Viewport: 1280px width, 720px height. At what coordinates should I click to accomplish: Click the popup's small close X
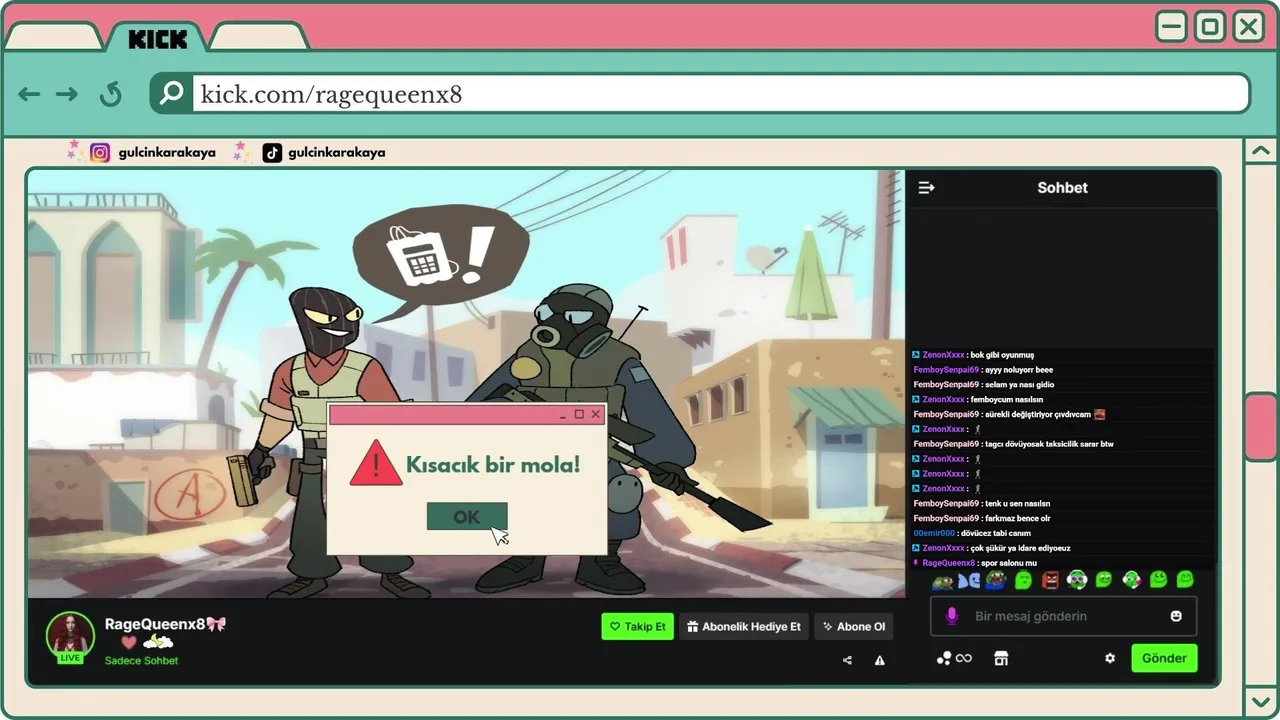(x=596, y=414)
